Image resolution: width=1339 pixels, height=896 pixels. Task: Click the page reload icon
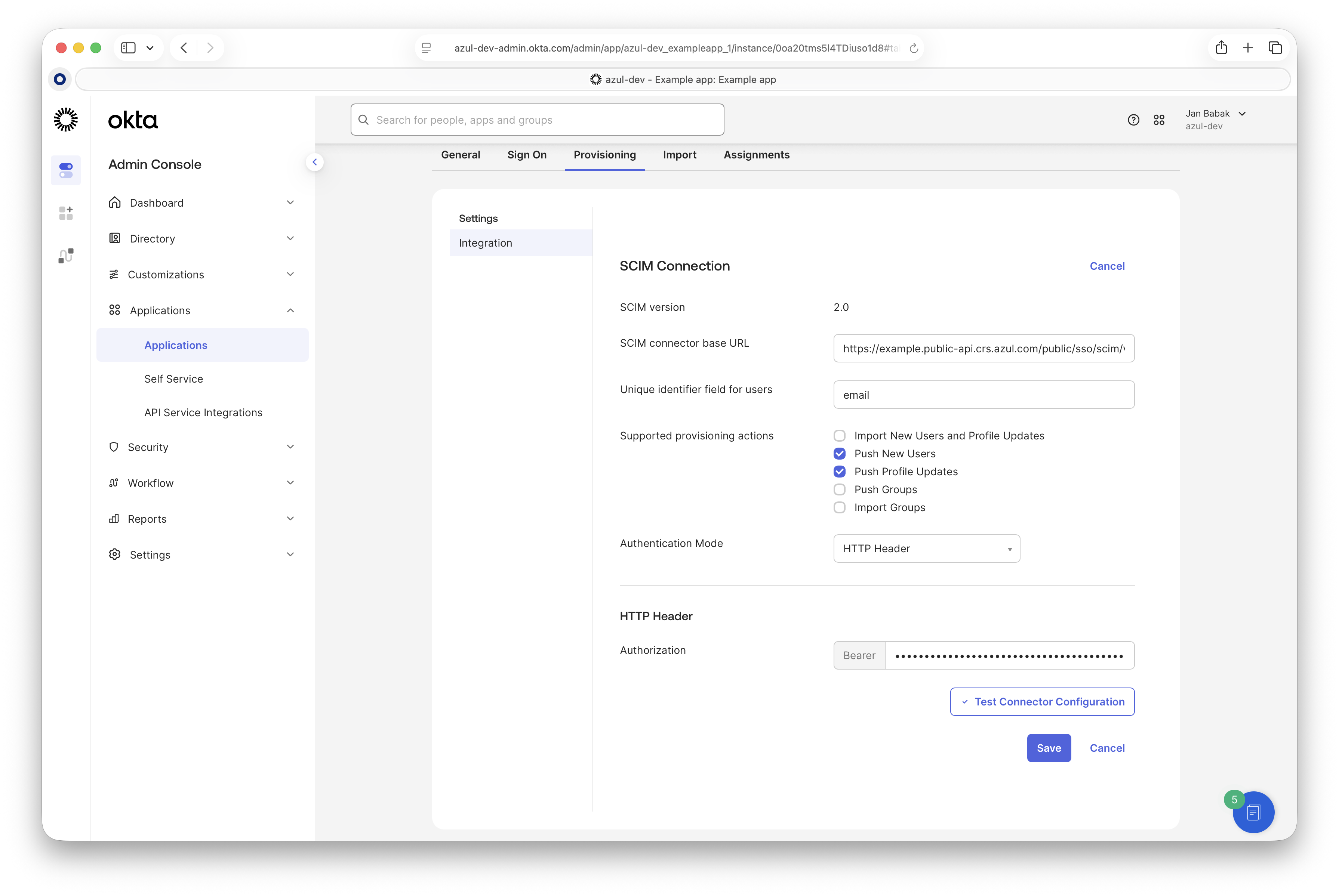[914, 49]
